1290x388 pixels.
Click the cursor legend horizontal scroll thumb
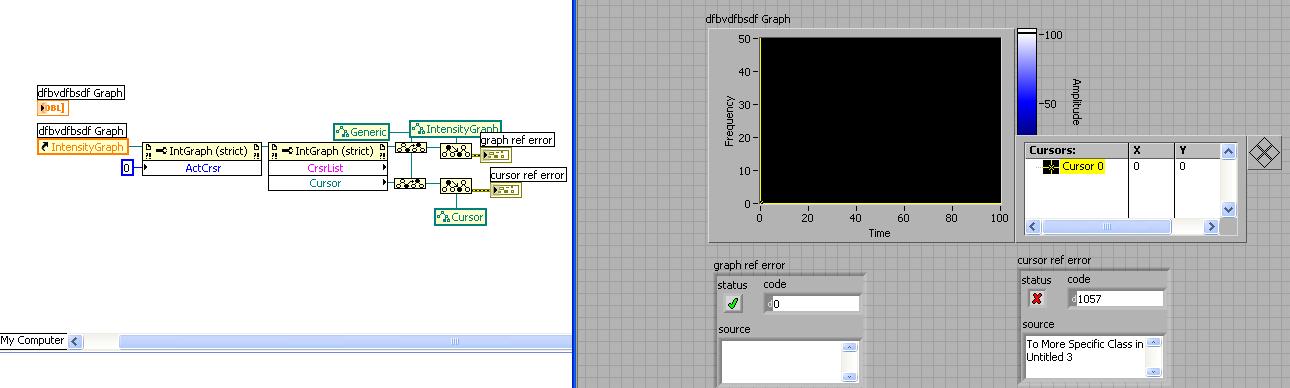[x=1106, y=227]
